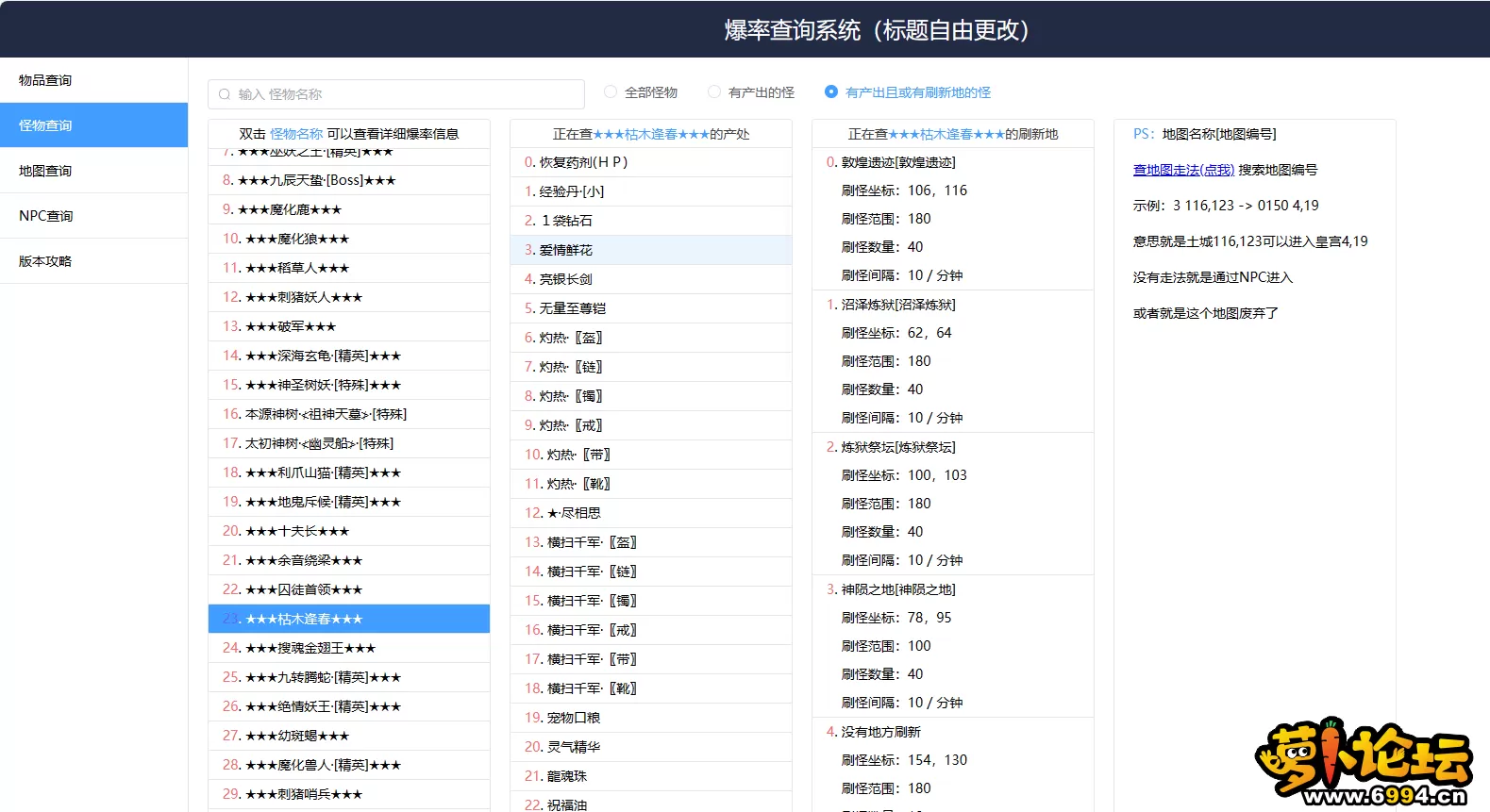Click spawn location 神陨之地[神陨之地]

click(898, 589)
